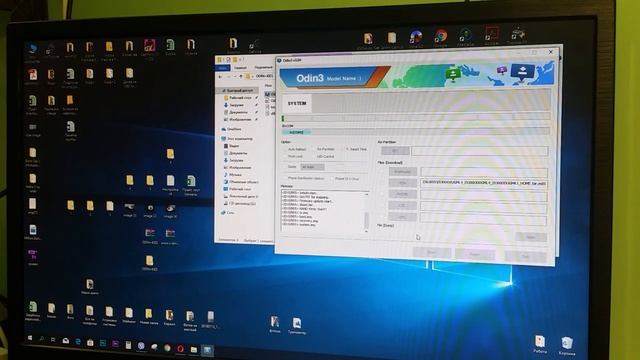640x360 pixels.
Task: Select OneDrive in Explorer sidebar
Action: (x=232, y=129)
